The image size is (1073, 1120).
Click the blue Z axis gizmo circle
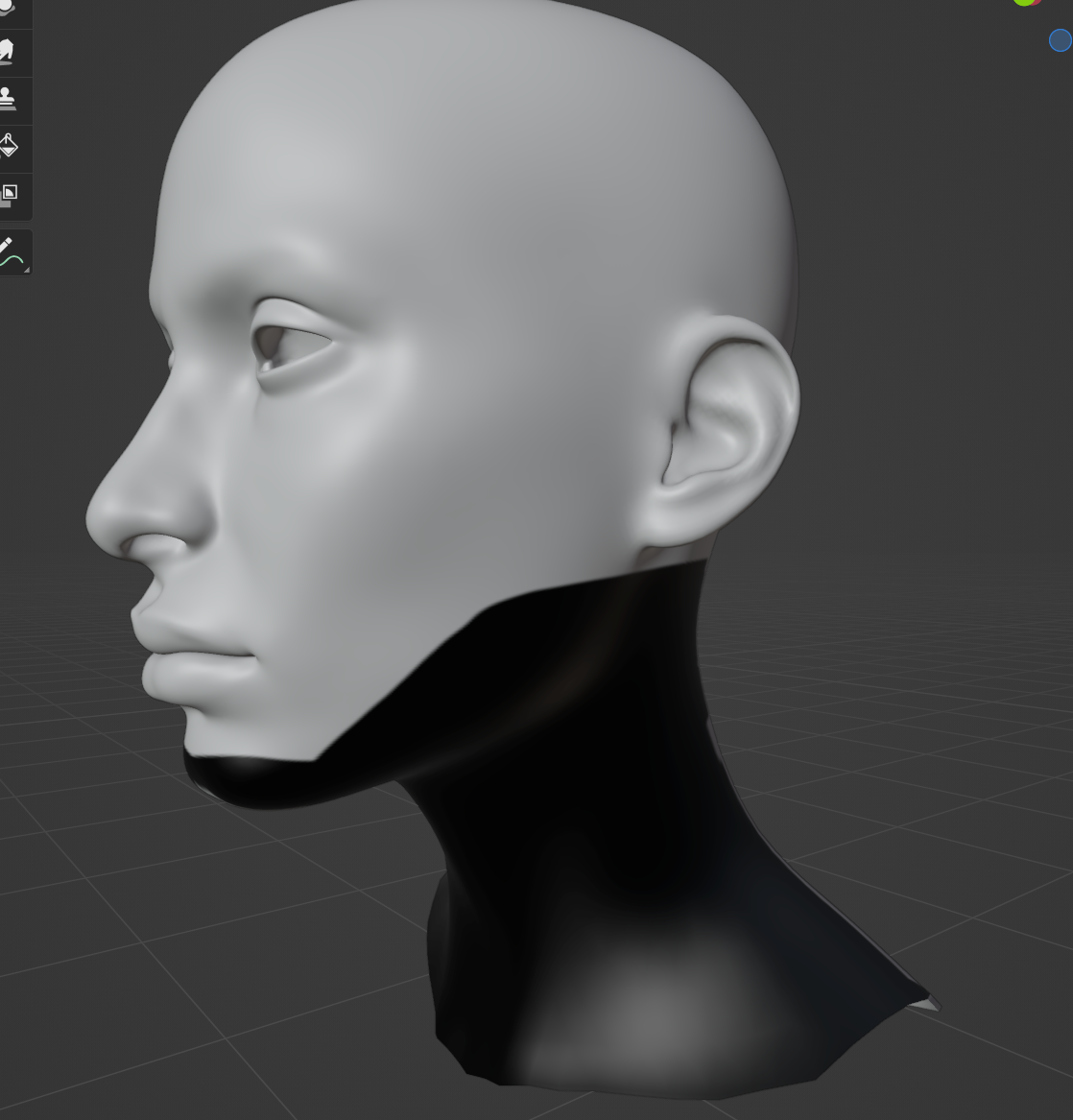(x=1060, y=40)
